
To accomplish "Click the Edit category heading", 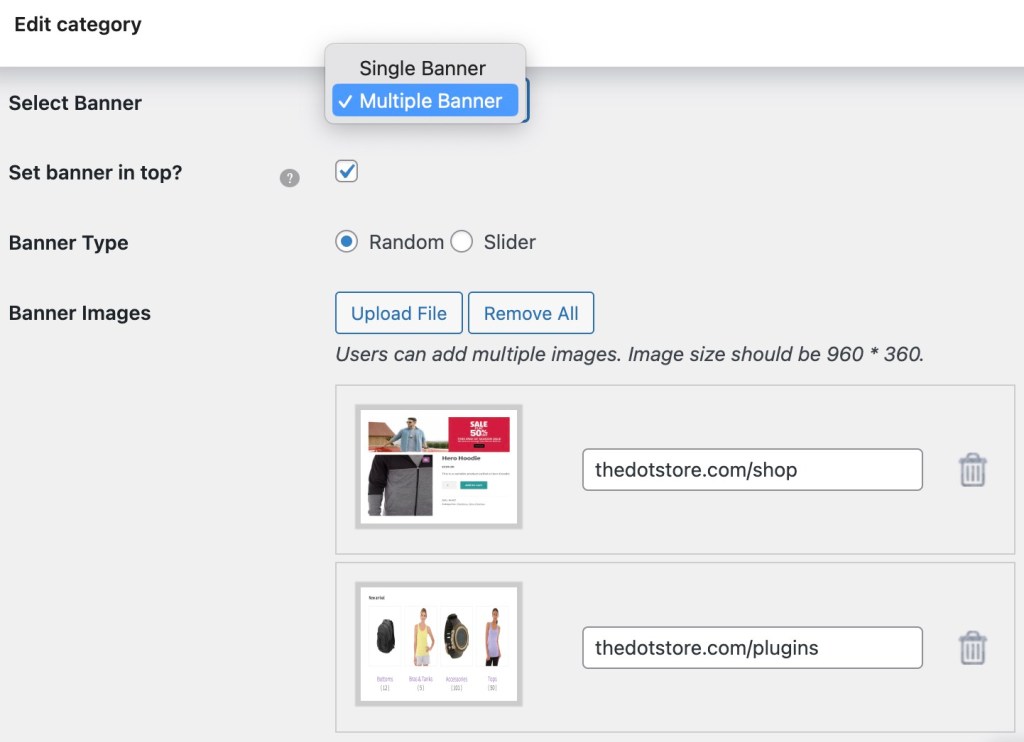I will tap(78, 24).
